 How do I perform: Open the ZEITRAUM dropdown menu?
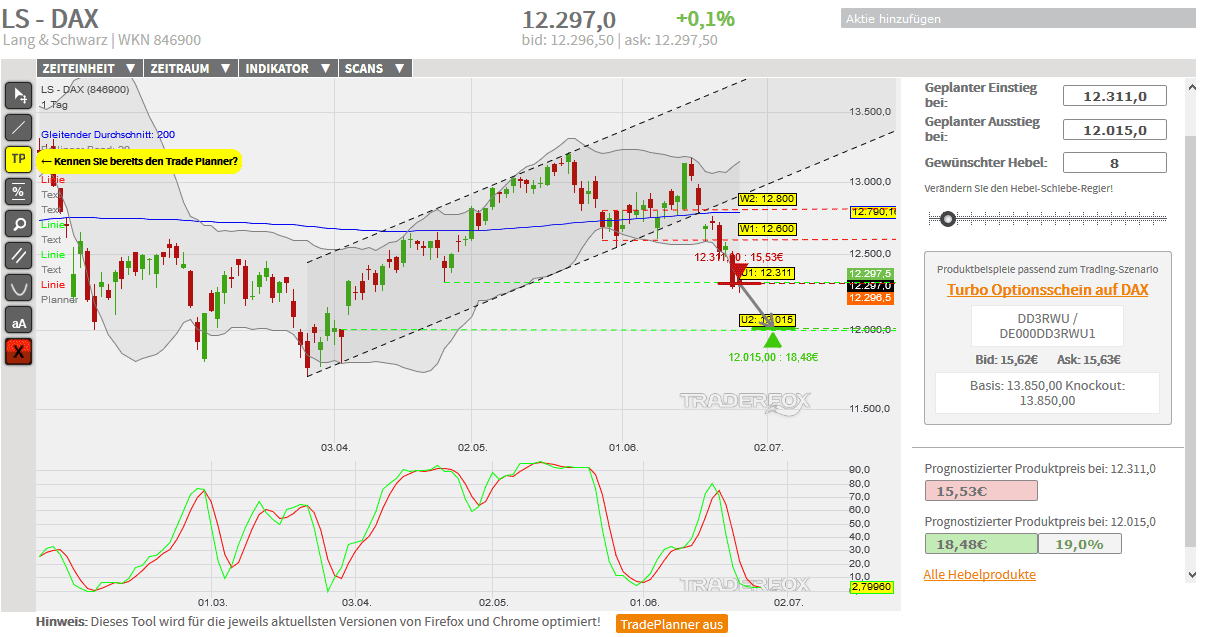[191, 68]
